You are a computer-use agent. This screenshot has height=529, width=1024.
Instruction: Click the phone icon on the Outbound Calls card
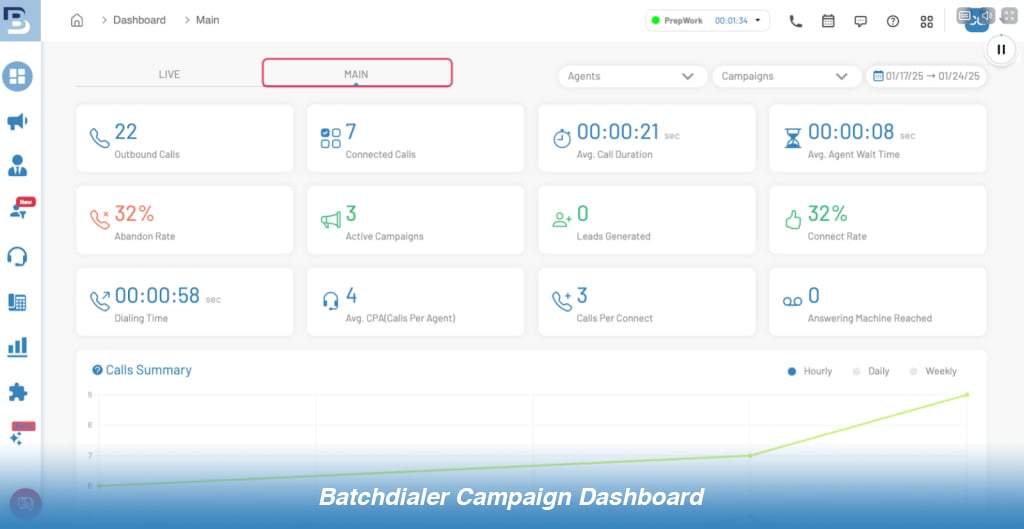[99, 138]
